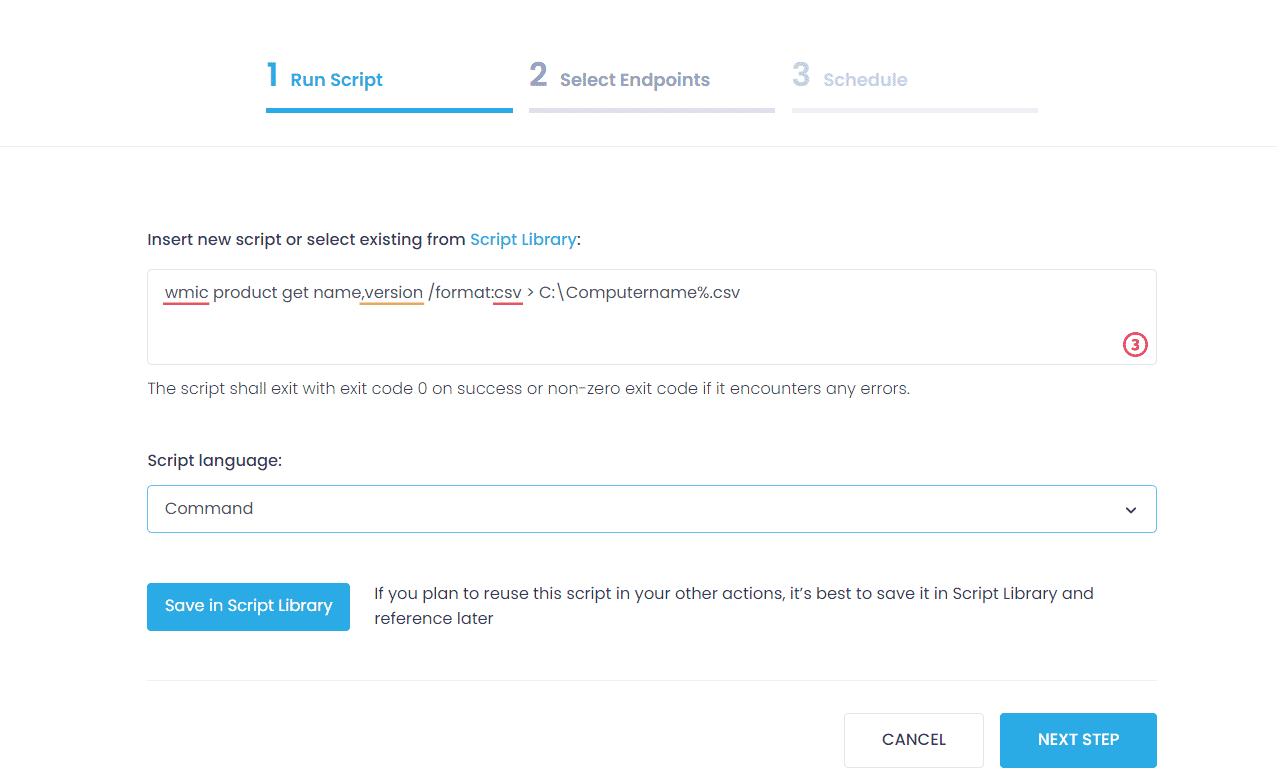Cancel the script action
The height and width of the screenshot is (780, 1277).
914,740
